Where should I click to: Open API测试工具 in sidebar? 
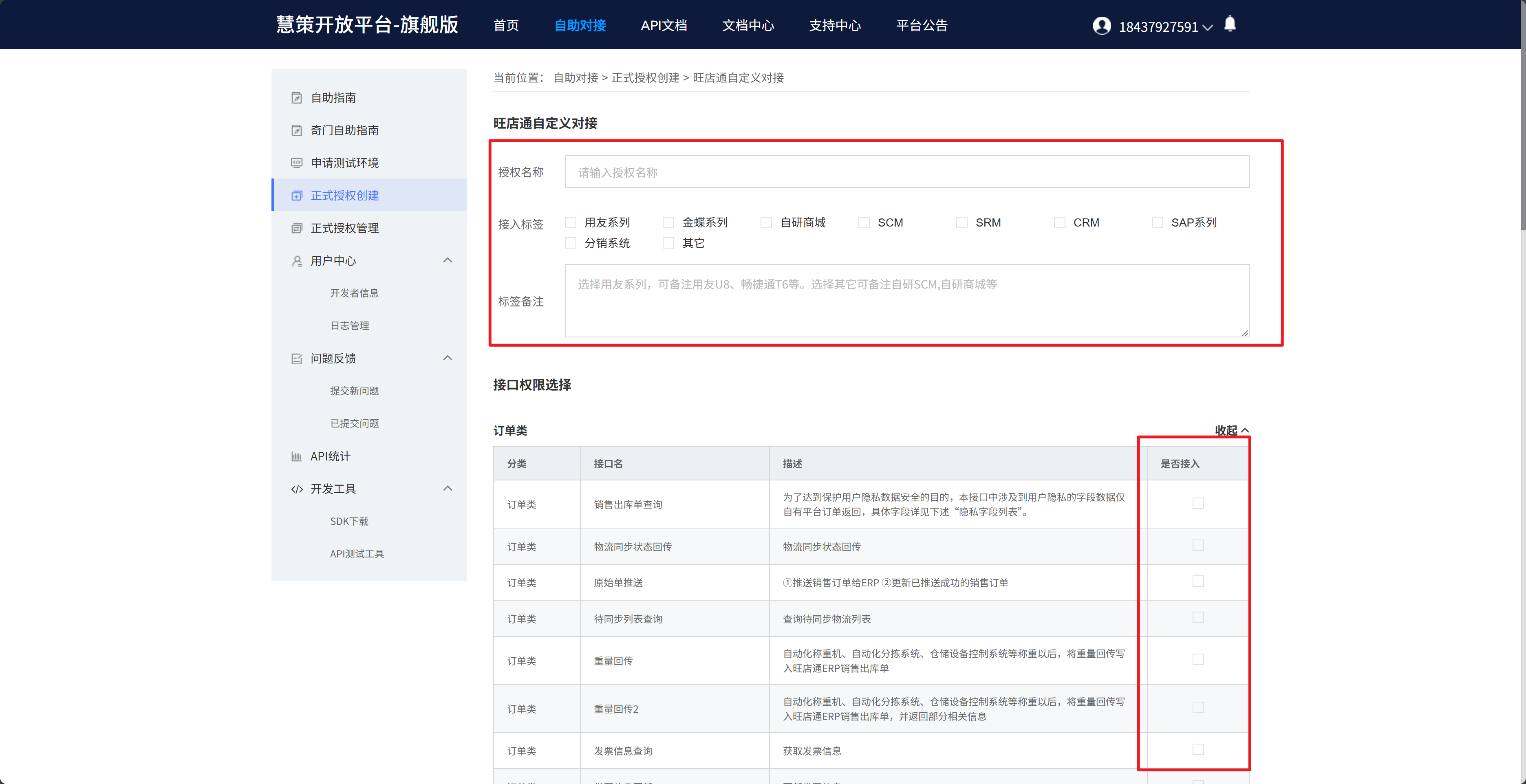[x=357, y=554]
